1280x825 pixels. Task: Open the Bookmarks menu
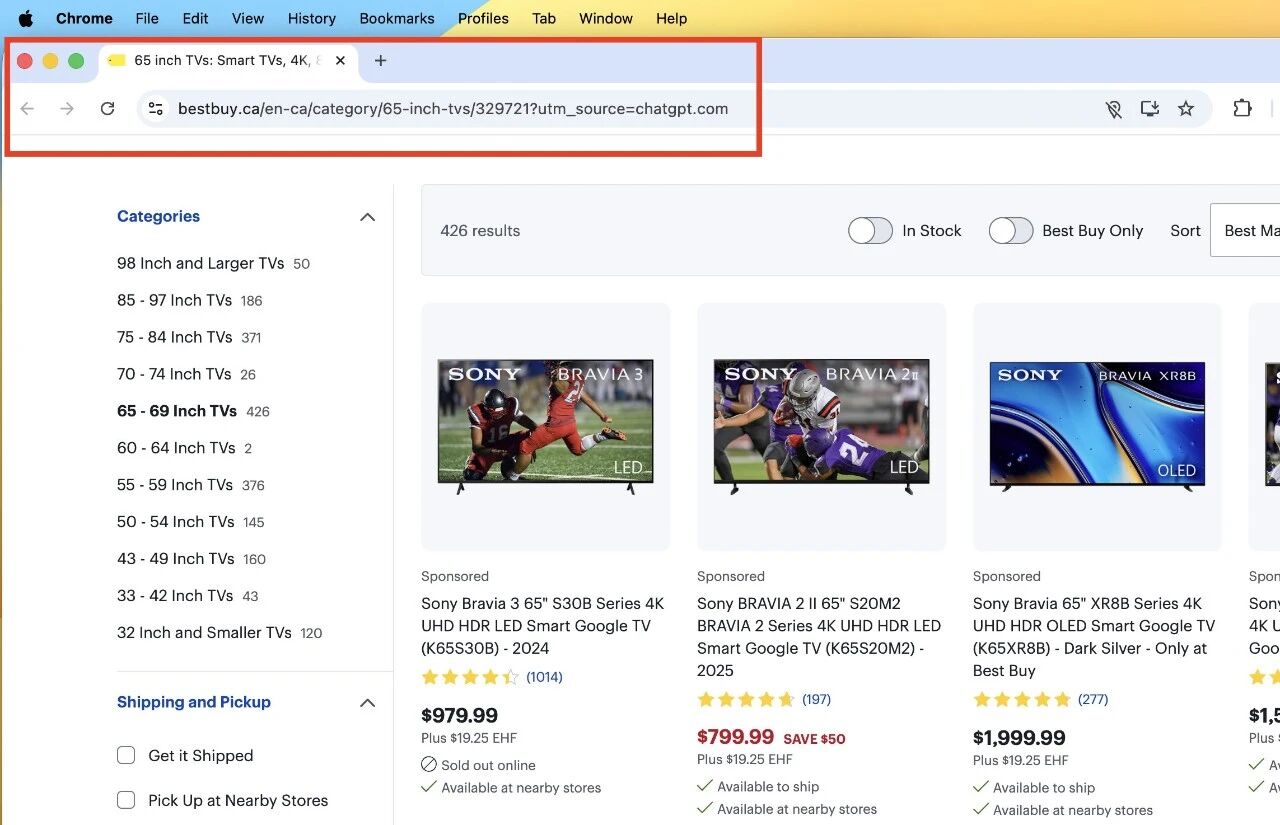[x=397, y=18]
